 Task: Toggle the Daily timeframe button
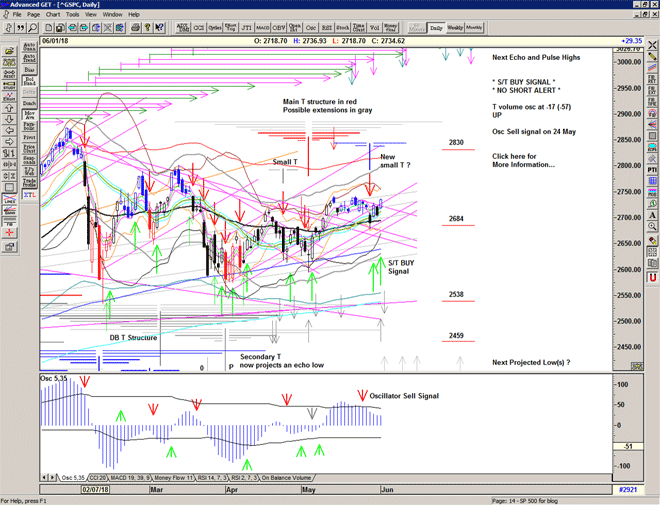pyautogui.click(x=436, y=28)
